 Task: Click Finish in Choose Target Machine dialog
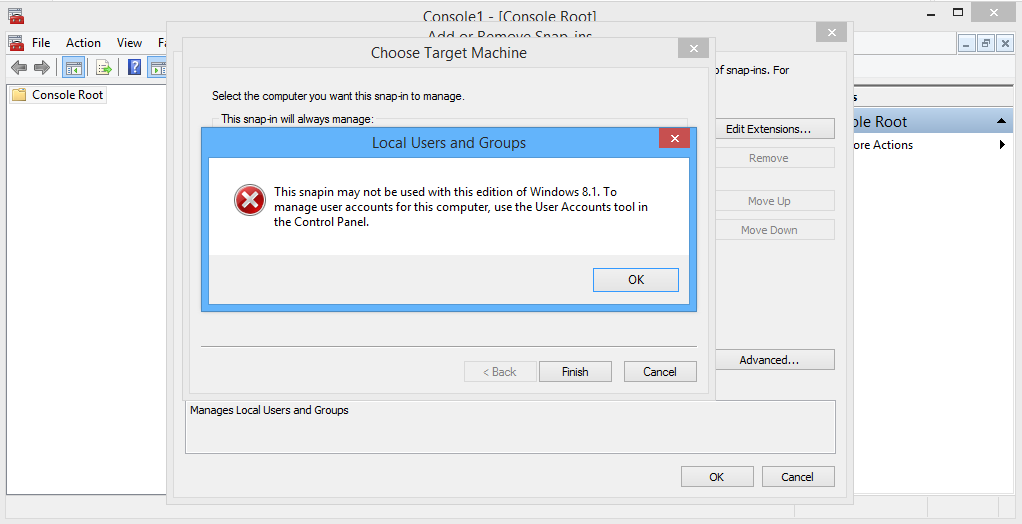(575, 371)
